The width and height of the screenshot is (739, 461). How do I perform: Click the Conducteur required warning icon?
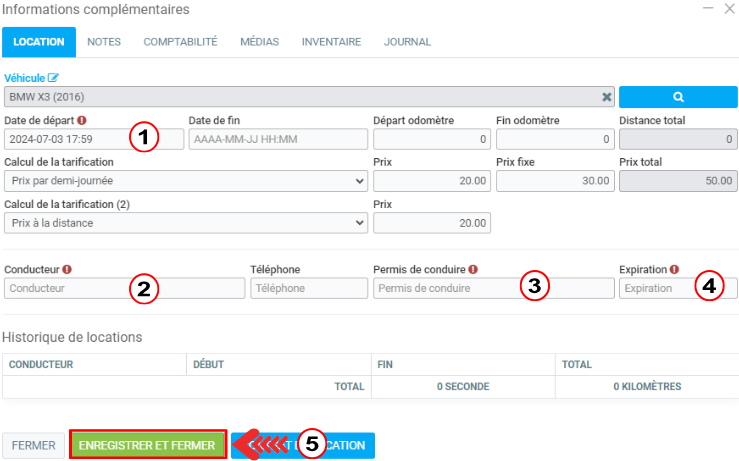click(67, 269)
